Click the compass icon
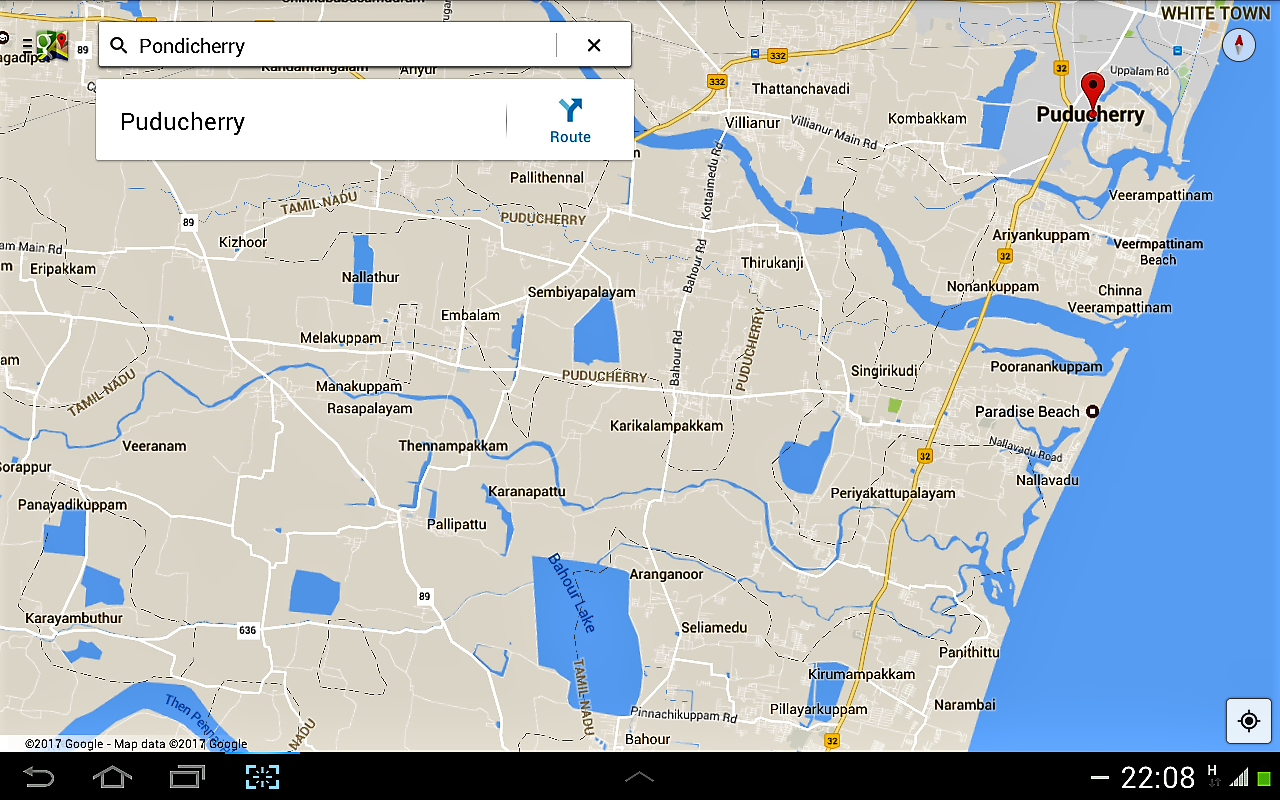1280x800 pixels. pos(1238,45)
